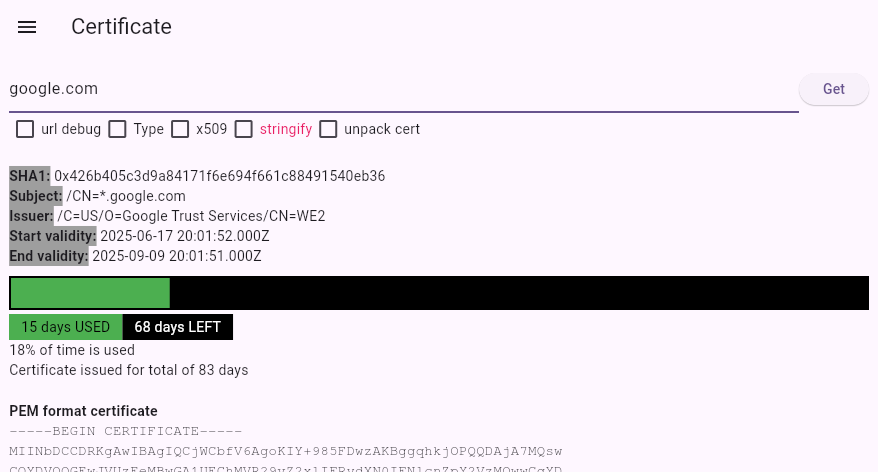878x472 pixels.
Task: Click the Issuer value text
Action: 191,216
